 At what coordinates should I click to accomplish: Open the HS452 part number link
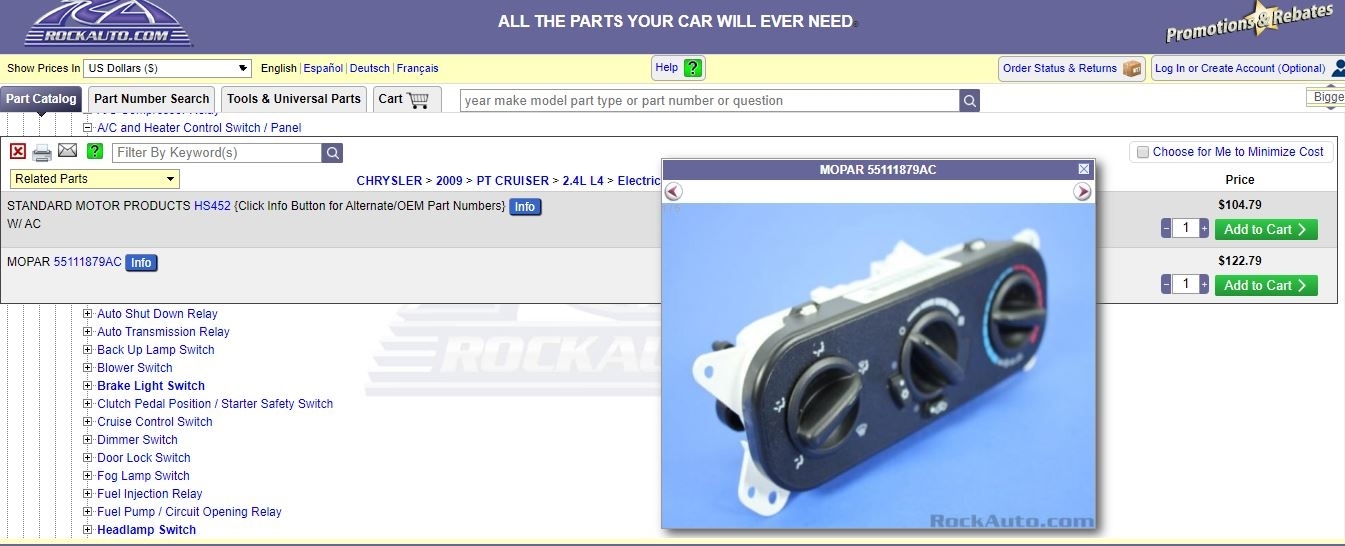pyautogui.click(x=212, y=206)
